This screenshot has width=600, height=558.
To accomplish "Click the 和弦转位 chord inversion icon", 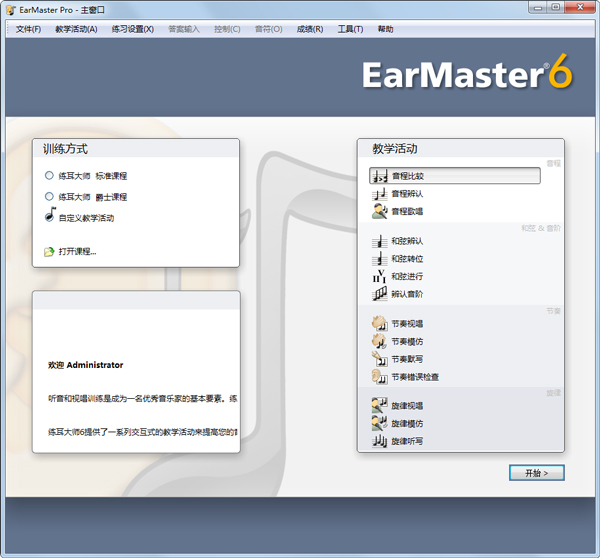I will click(380, 259).
